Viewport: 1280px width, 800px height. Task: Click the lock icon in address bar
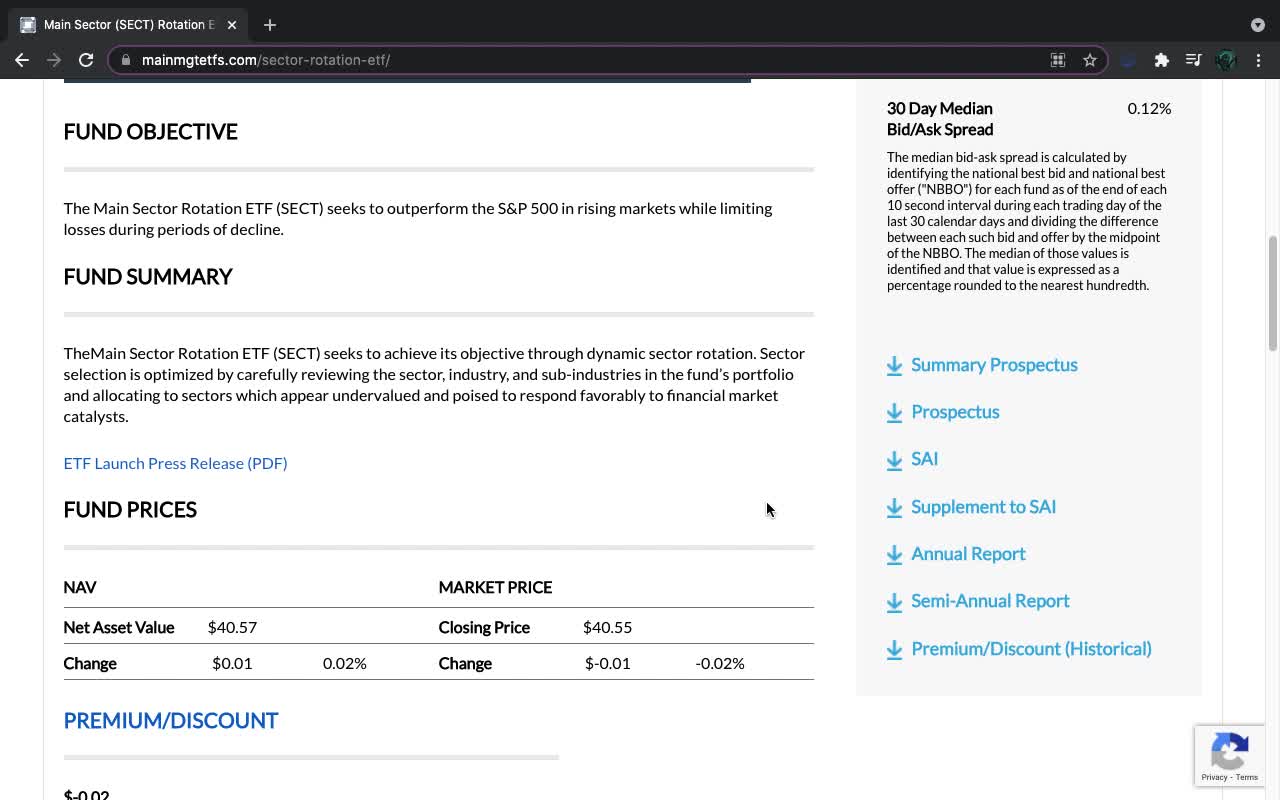tap(126, 60)
